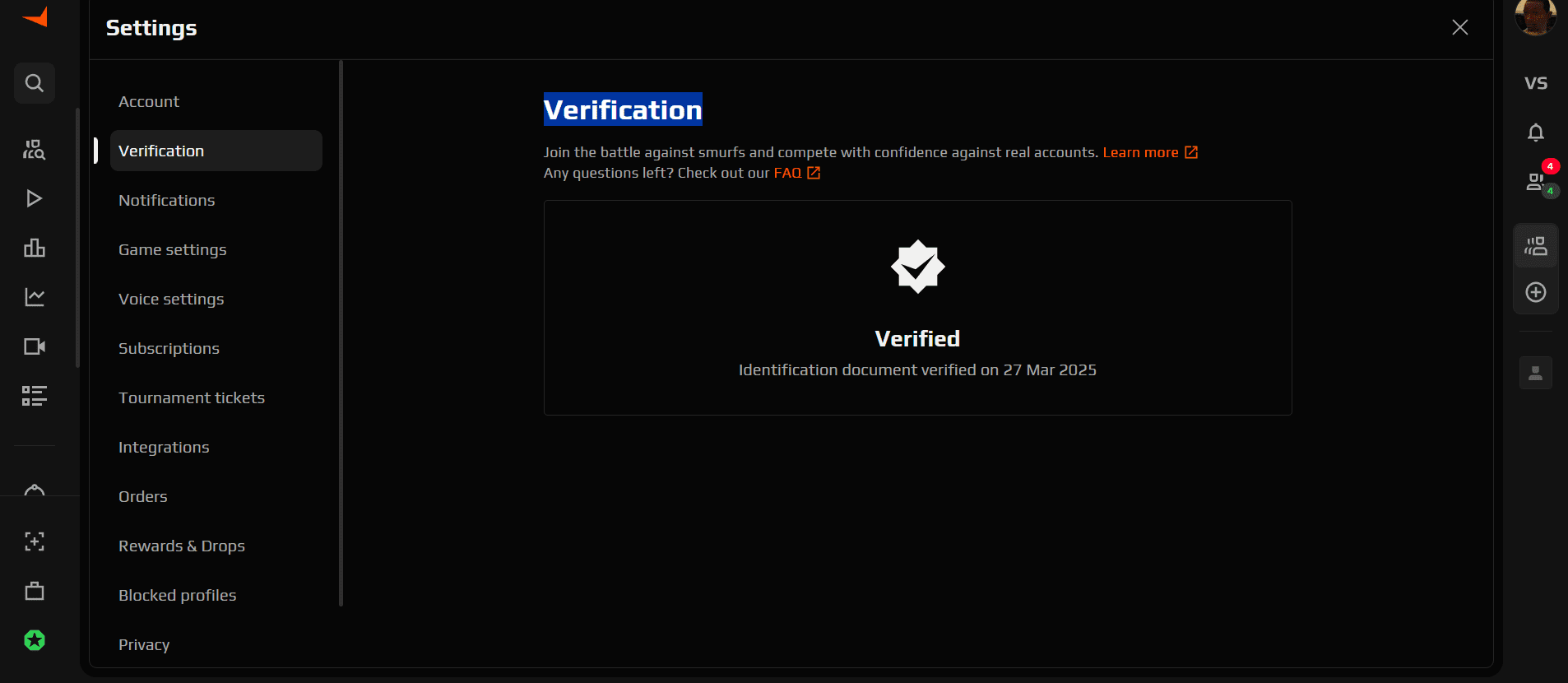Open notifications bell icon
The width and height of the screenshot is (1568, 683).
pos(1535,132)
